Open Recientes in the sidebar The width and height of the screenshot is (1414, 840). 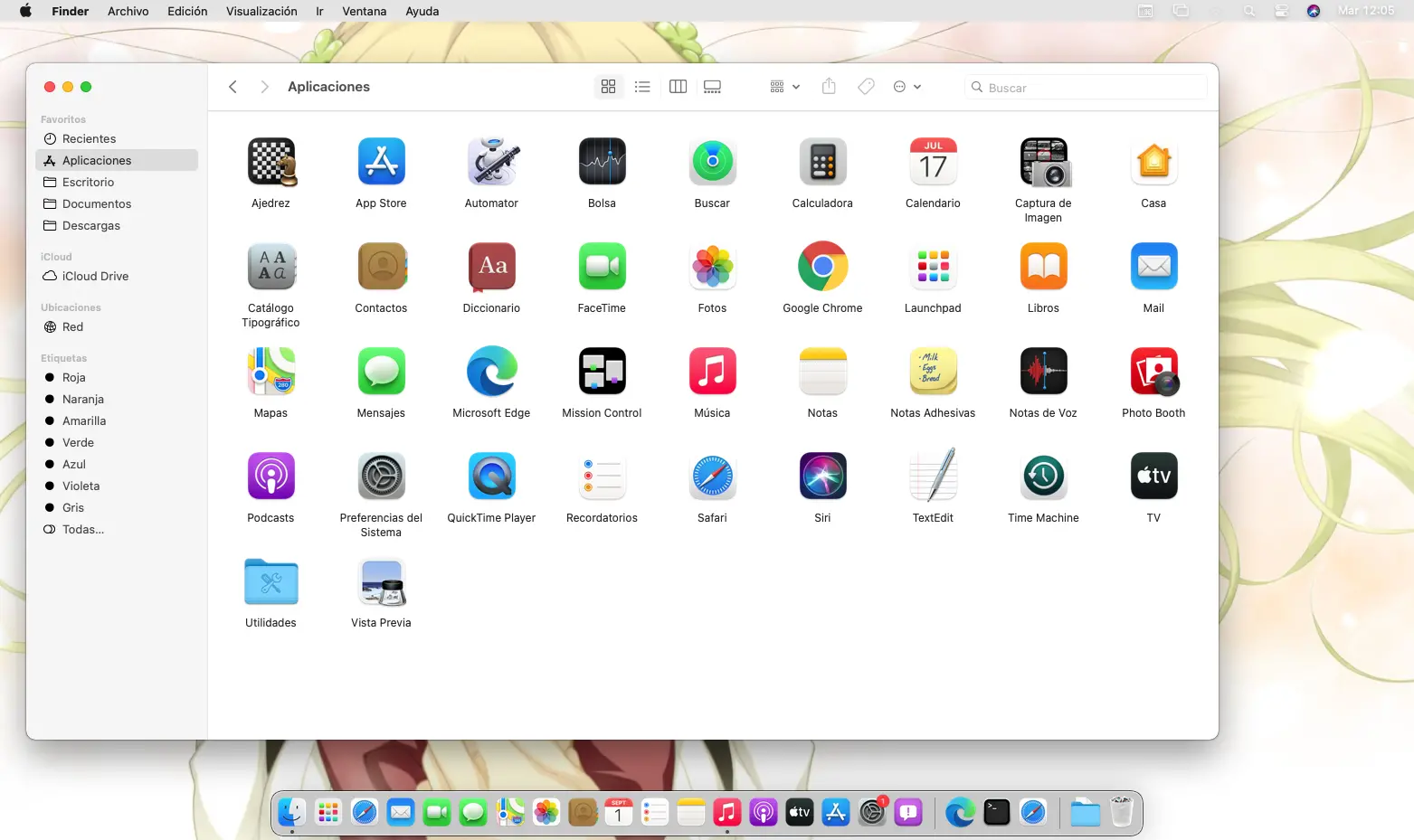point(117,138)
